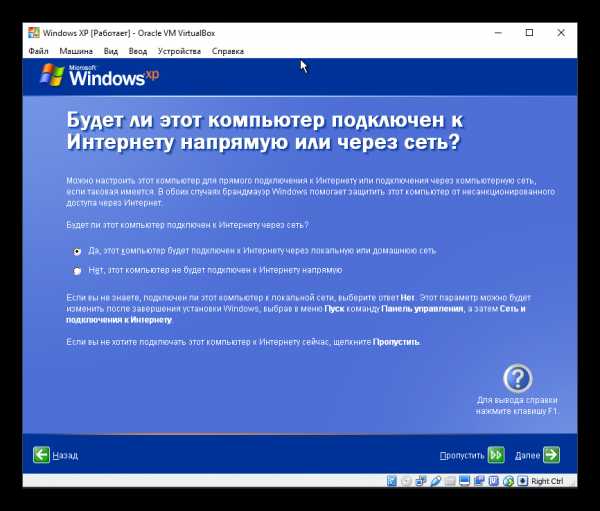This screenshot has height=511, width=600.
Task: Click the mouse integration icon in status bar
Action: [508, 481]
